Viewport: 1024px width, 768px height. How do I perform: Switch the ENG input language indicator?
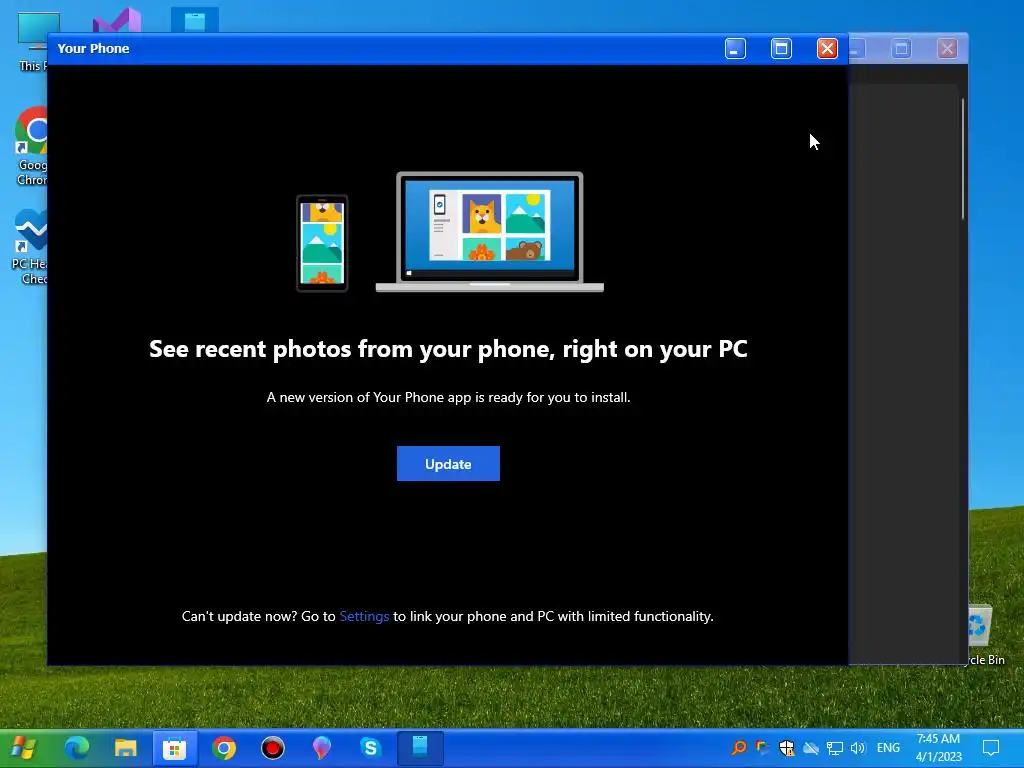(888, 748)
